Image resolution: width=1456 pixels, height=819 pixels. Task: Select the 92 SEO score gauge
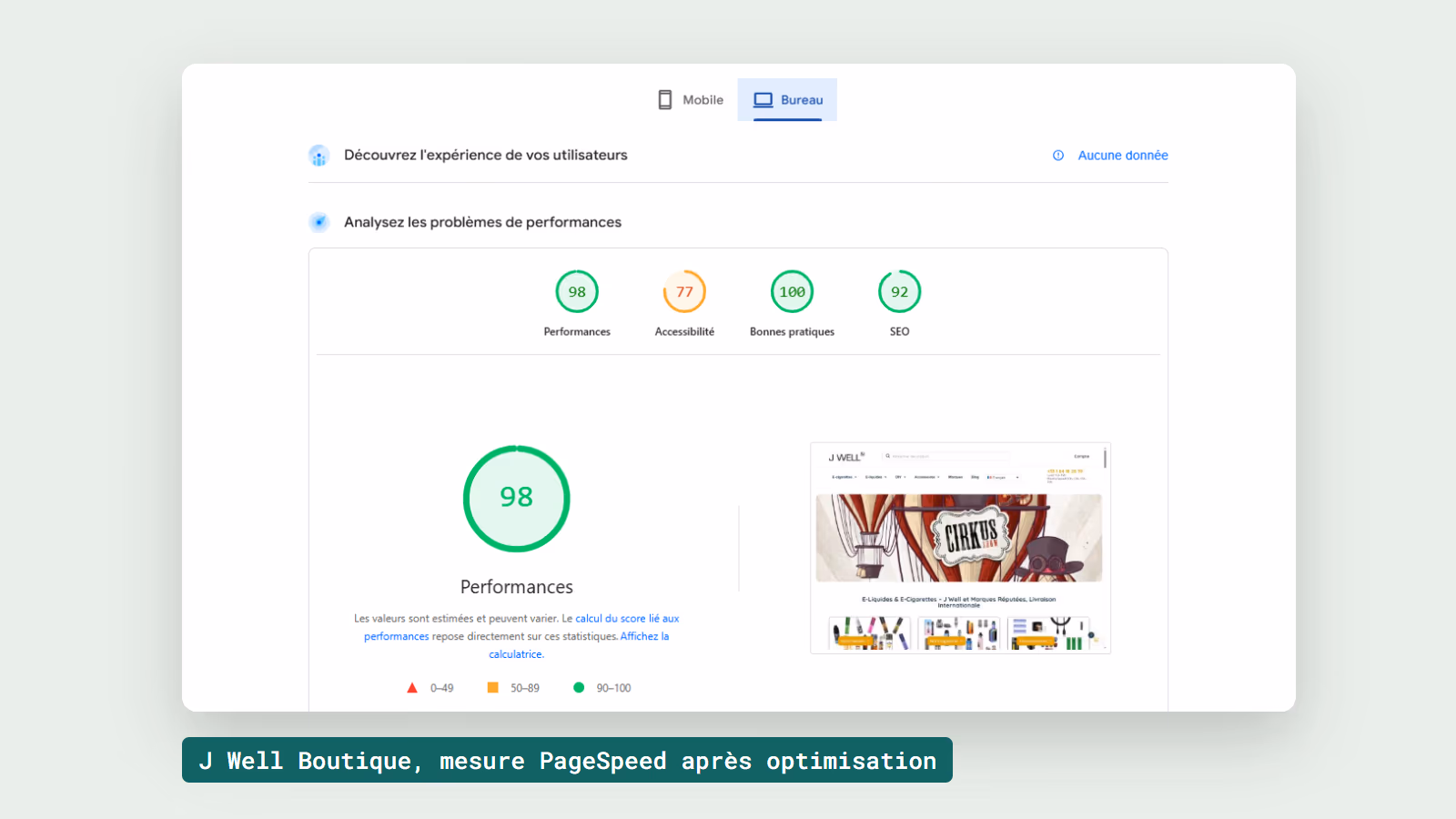(x=899, y=292)
